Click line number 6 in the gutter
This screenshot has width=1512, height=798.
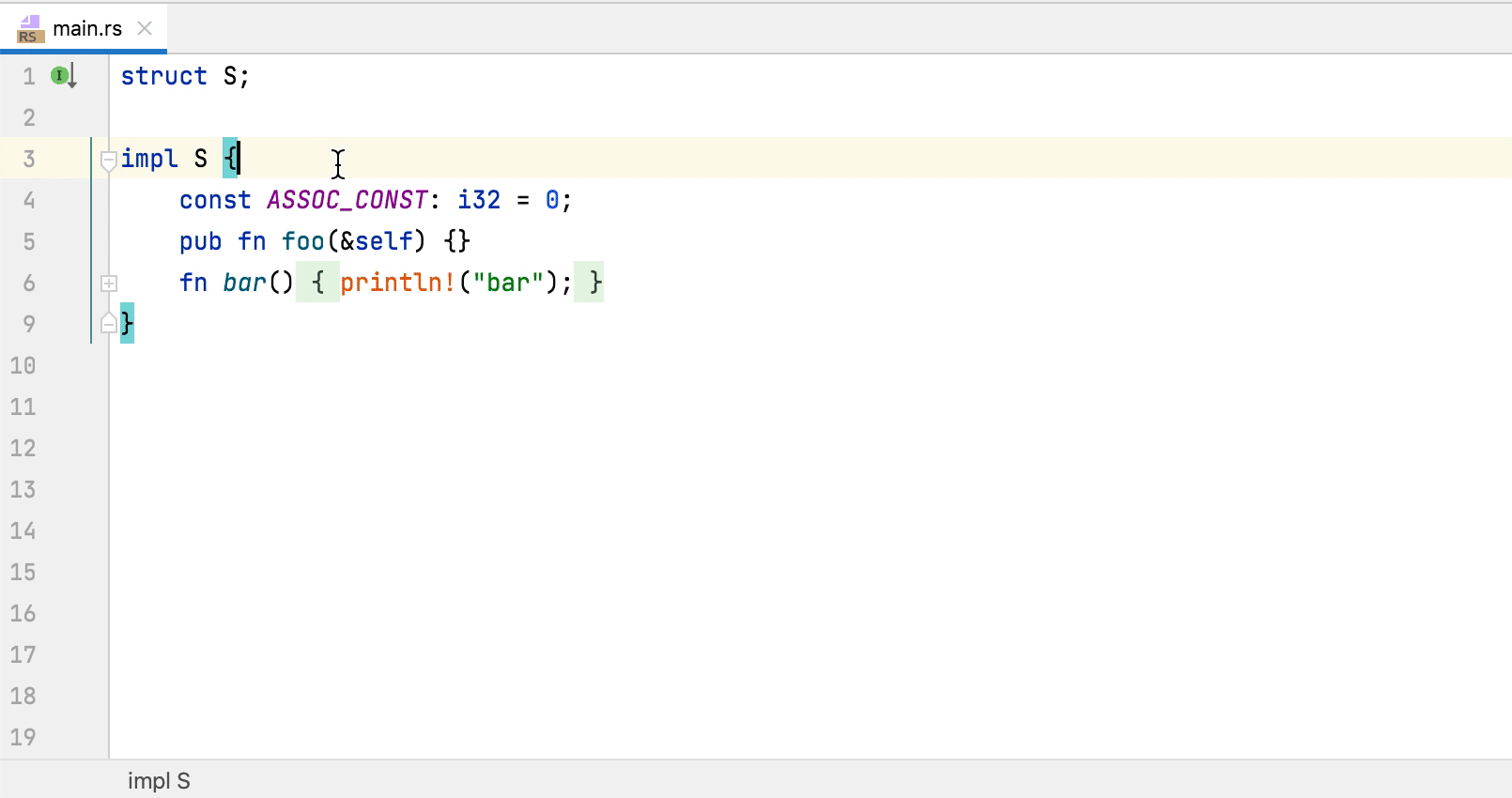(x=28, y=282)
